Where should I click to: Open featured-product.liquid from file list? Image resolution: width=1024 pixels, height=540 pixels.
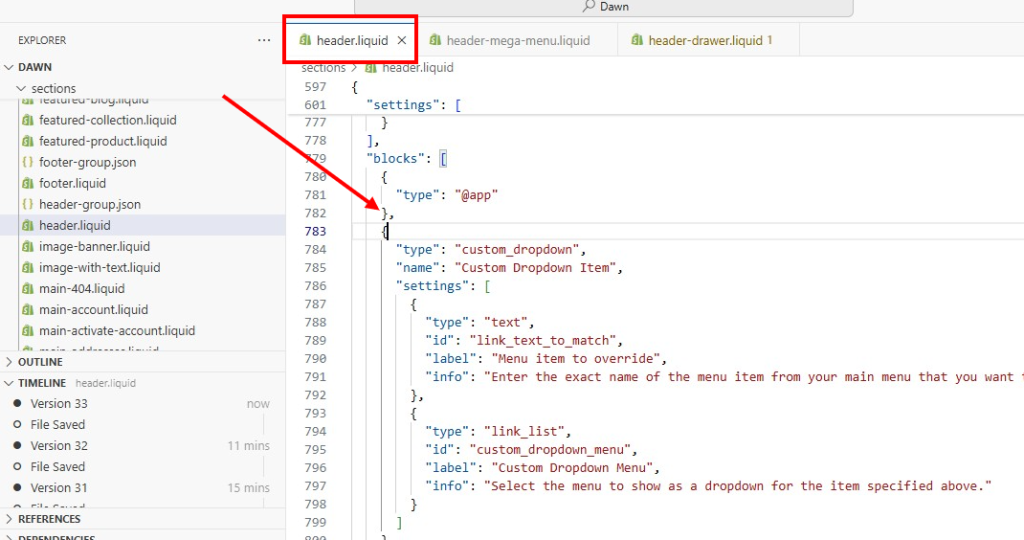[102, 141]
